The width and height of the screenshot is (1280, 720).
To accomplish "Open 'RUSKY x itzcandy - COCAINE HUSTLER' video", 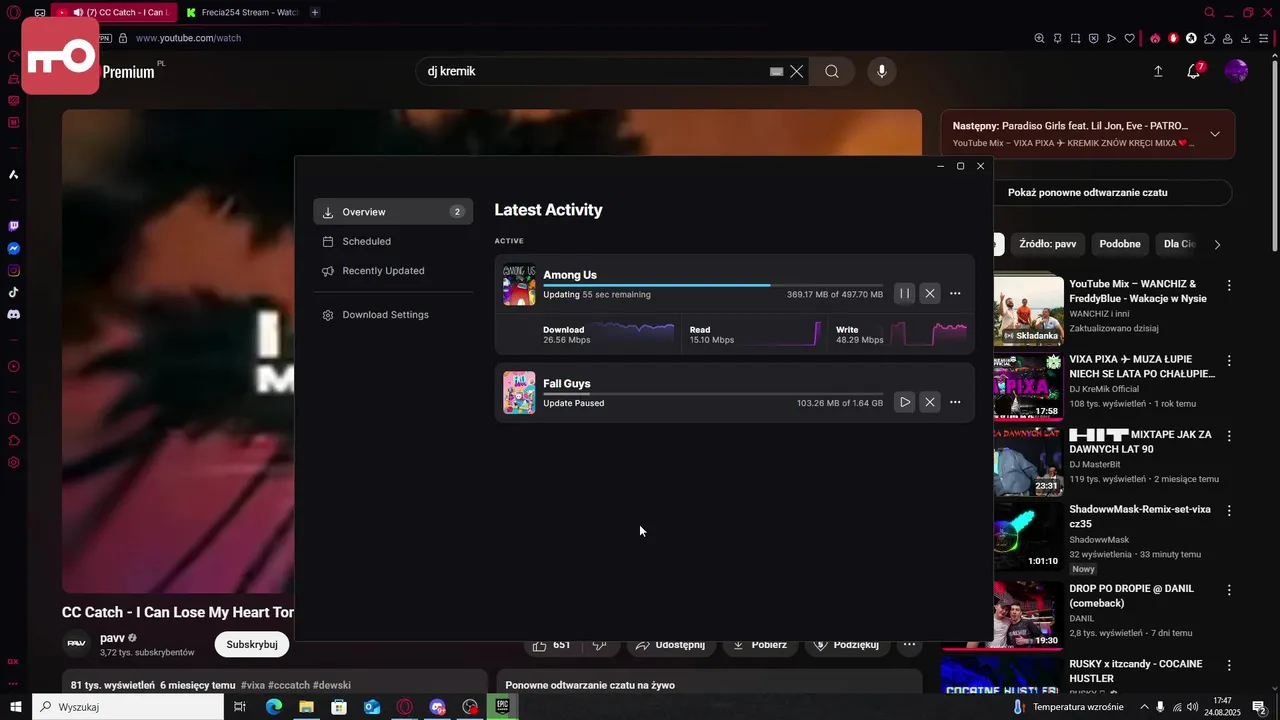I will click(x=1136, y=671).
